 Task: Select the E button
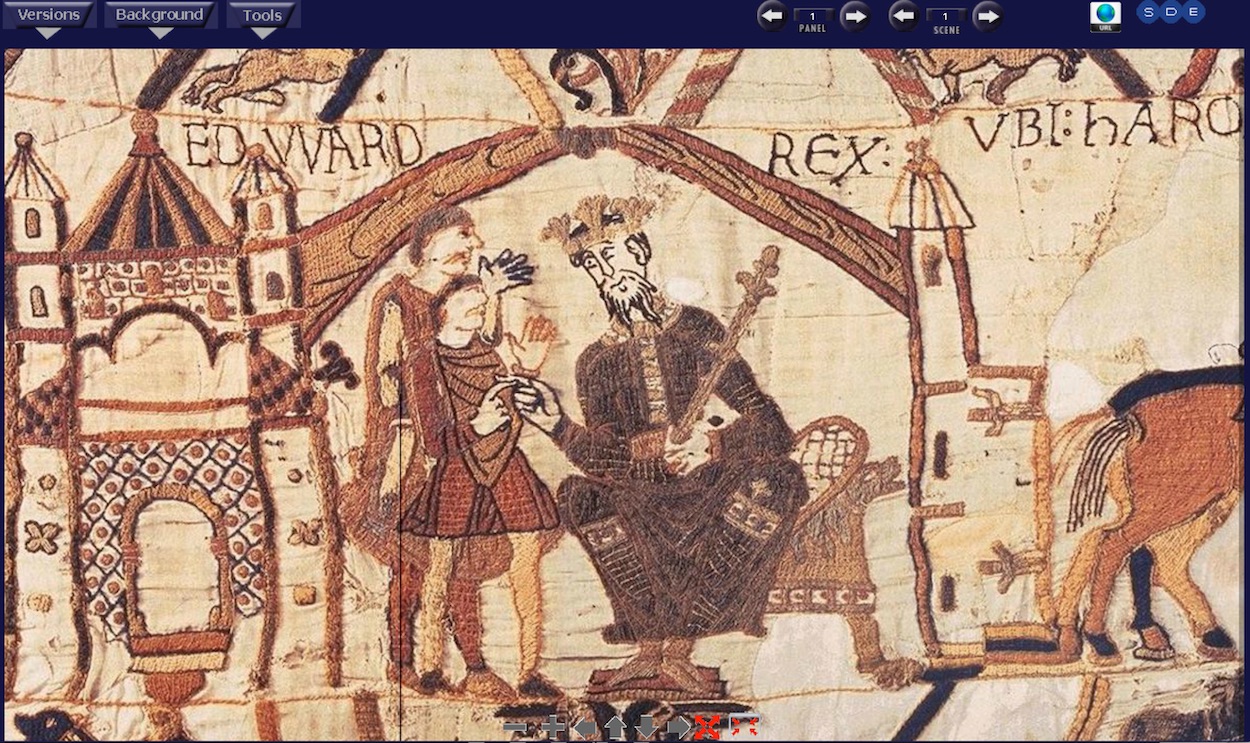tap(1193, 12)
